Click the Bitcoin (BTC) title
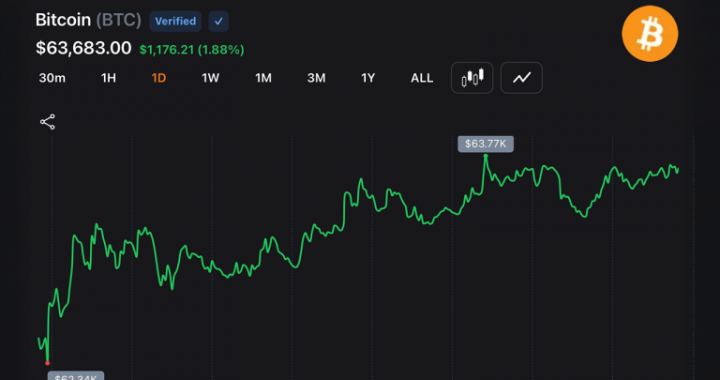This screenshot has height=380, width=720. coord(88,20)
